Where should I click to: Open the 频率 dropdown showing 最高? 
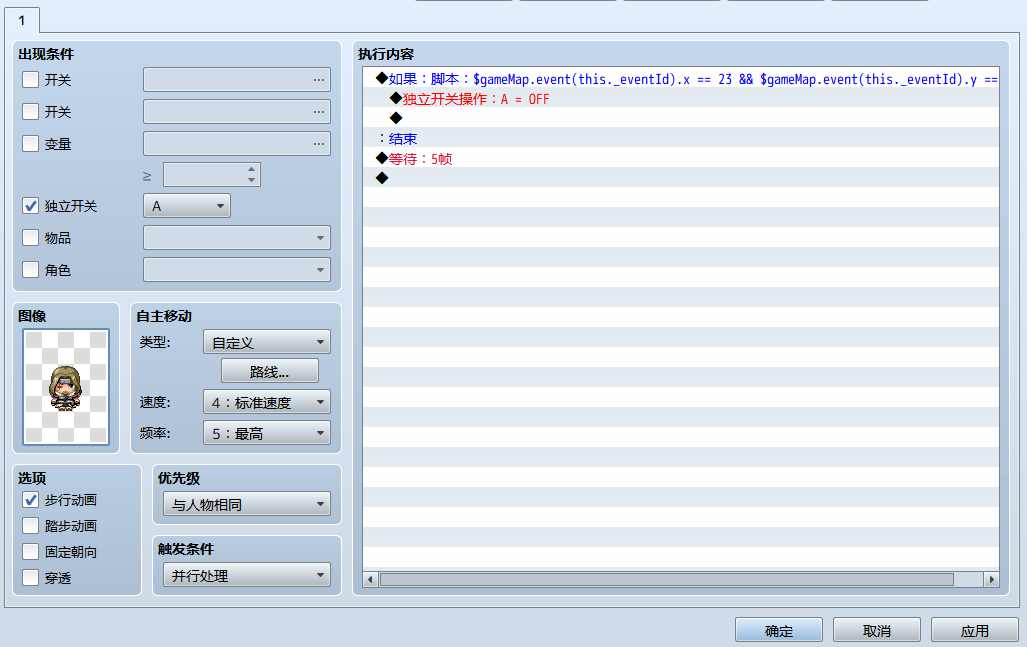[x=267, y=433]
